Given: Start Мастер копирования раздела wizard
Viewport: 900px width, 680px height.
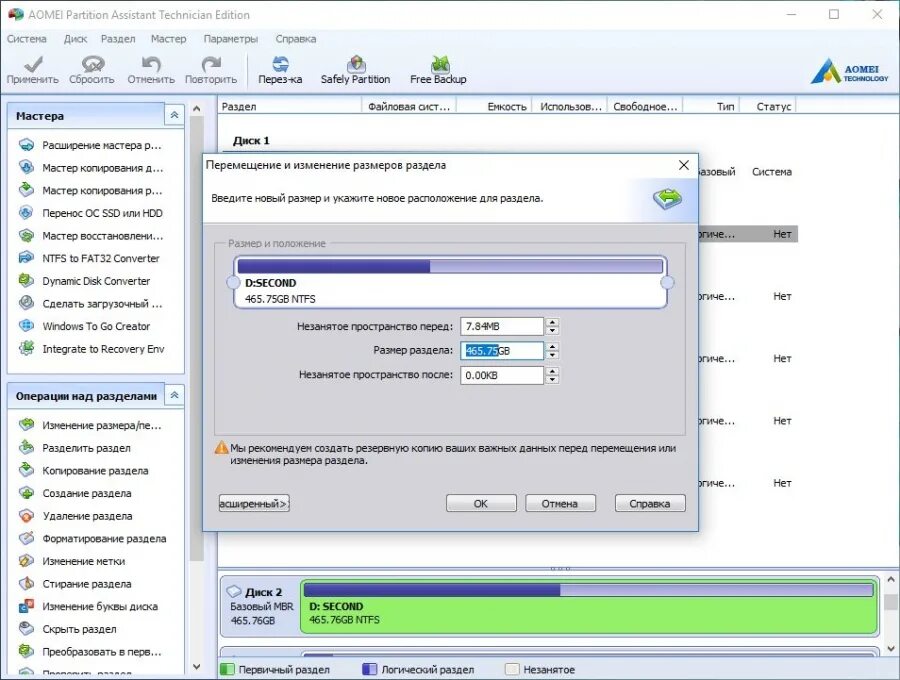Looking at the screenshot, I should click(91, 191).
